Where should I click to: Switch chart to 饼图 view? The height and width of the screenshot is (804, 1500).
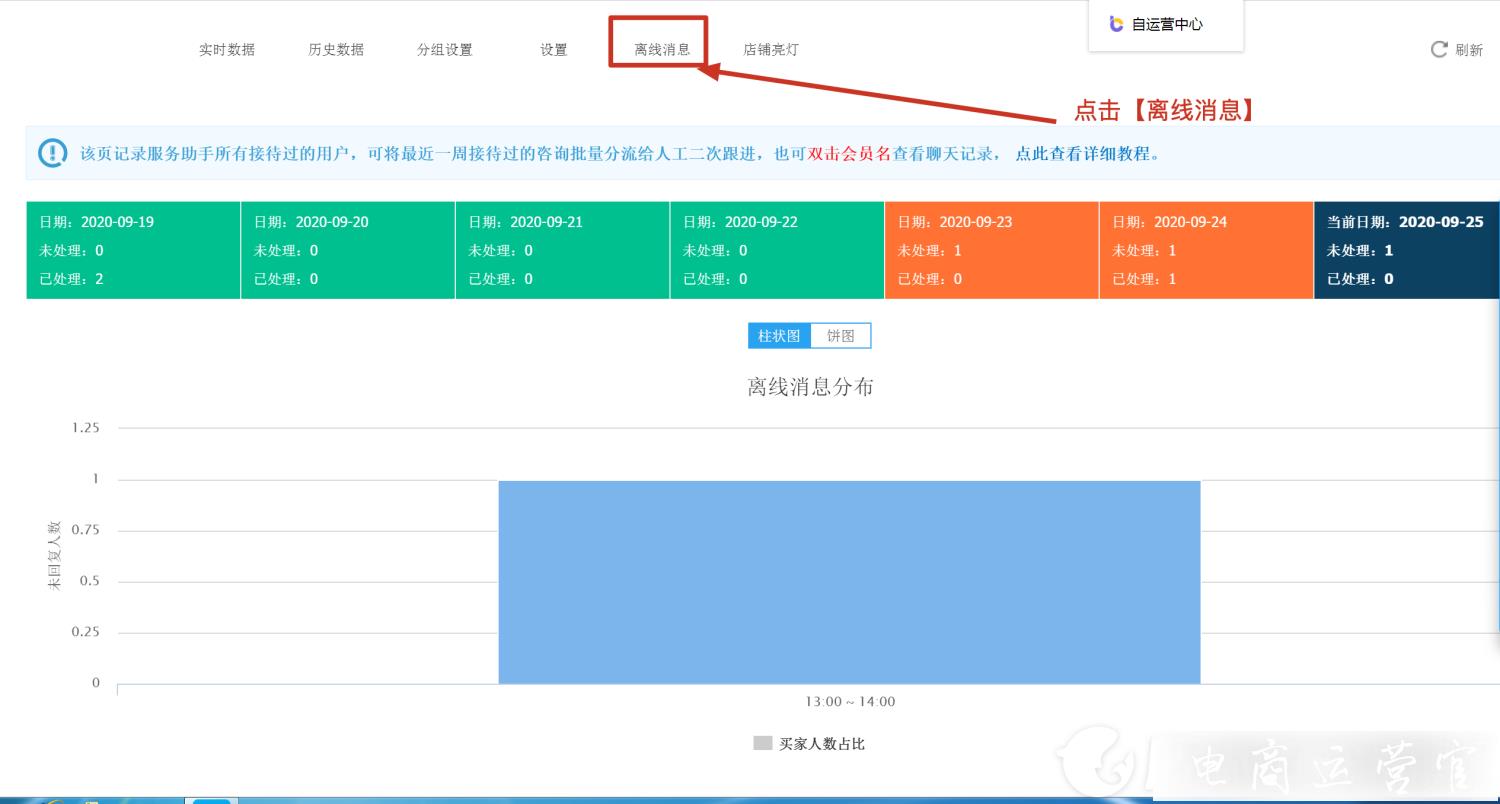(x=841, y=336)
